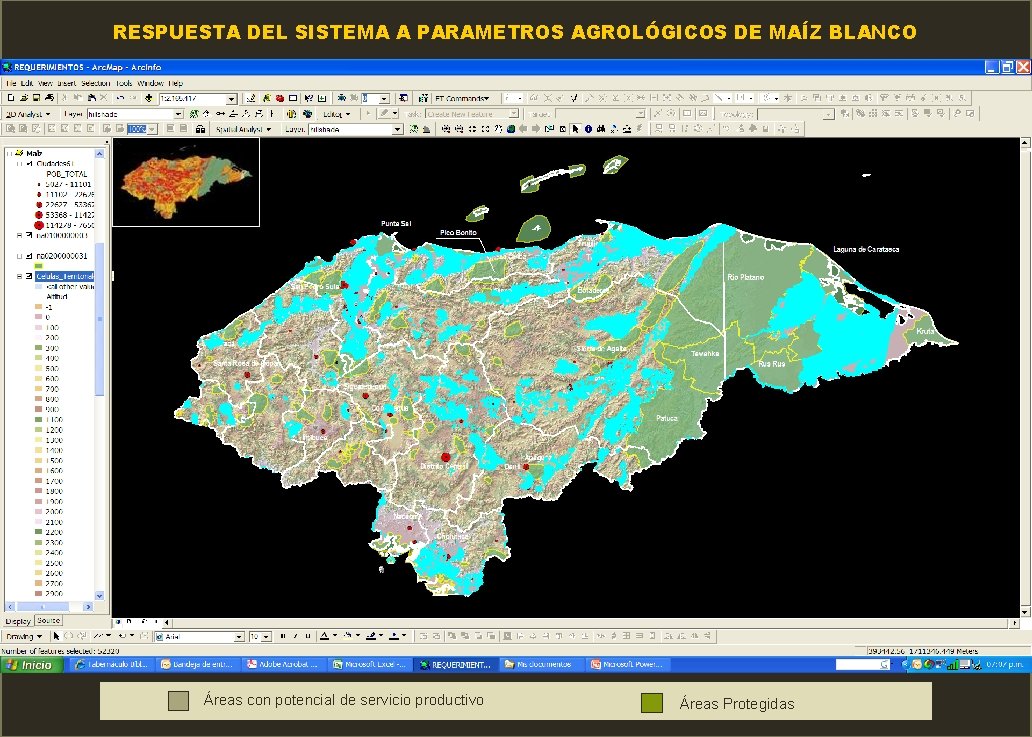The width and height of the screenshot is (1032, 737).
Task: Click the Full Extent globe icon
Action: click(x=511, y=129)
